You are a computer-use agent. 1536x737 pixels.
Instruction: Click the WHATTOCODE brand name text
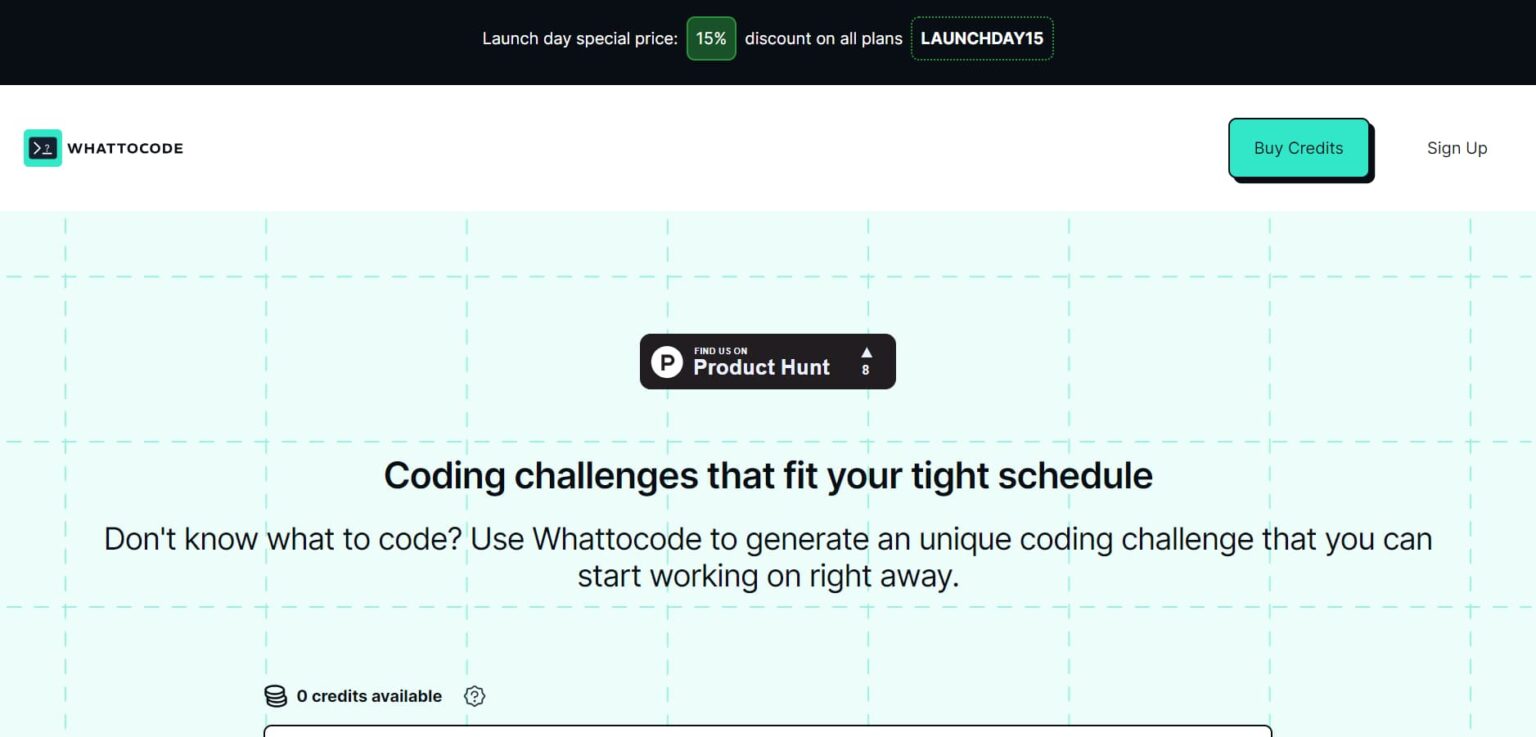[x=125, y=148]
